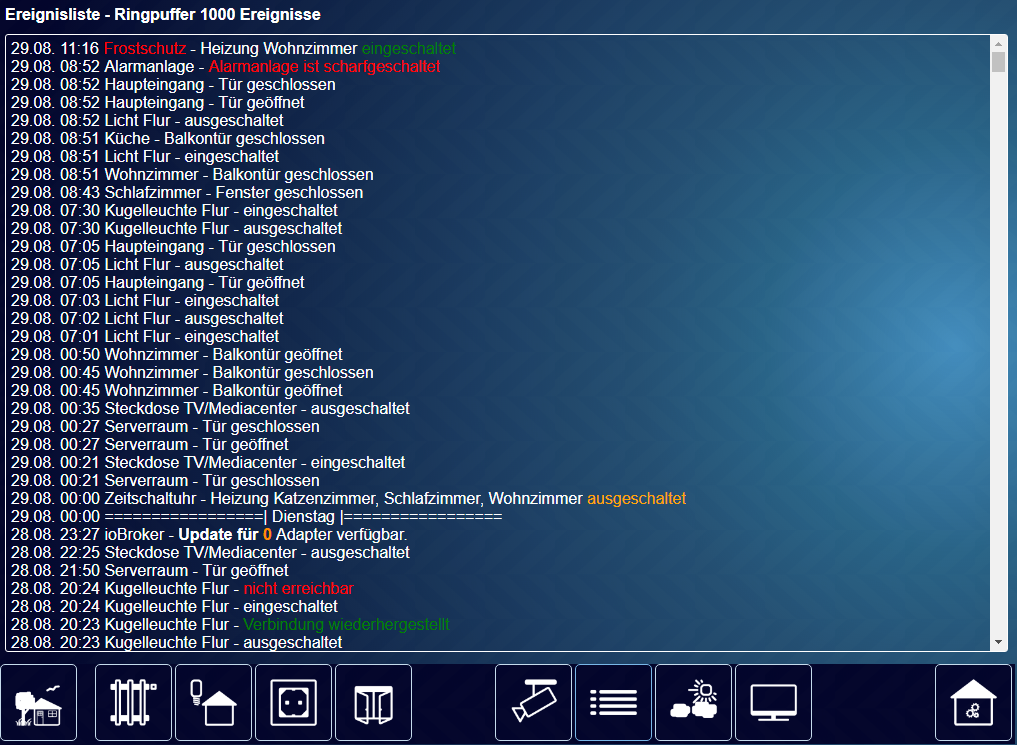Screen dimensions: 1017x745
Task: Open the TV monitor page
Action: (x=773, y=702)
